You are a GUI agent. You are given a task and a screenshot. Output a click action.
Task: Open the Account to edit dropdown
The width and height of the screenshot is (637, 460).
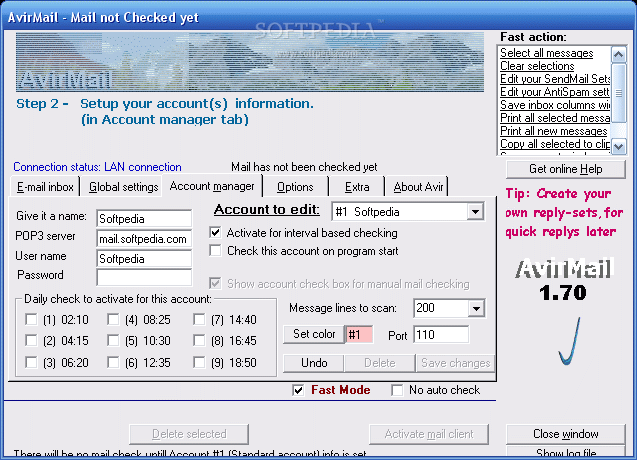point(475,212)
